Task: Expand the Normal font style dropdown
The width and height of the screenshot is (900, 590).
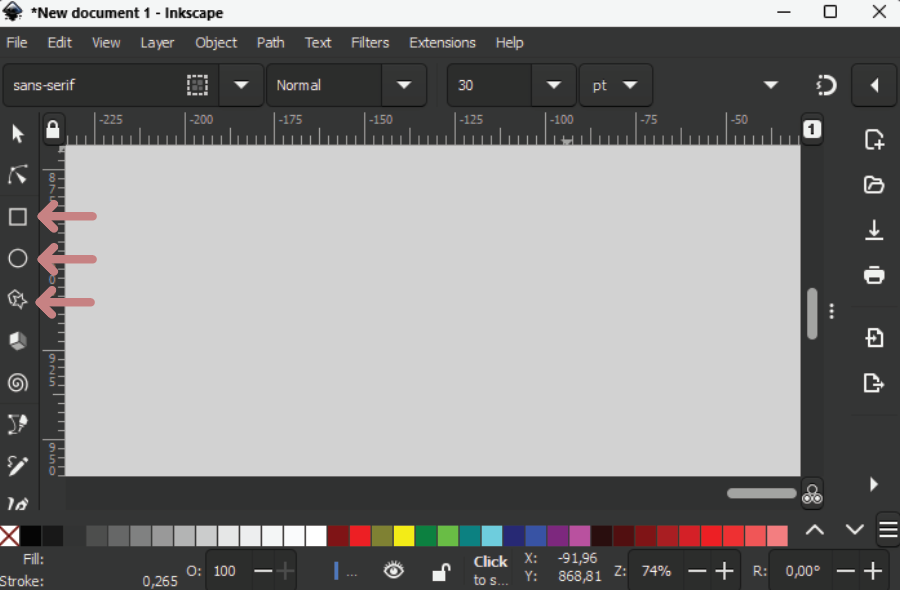Action: point(404,85)
